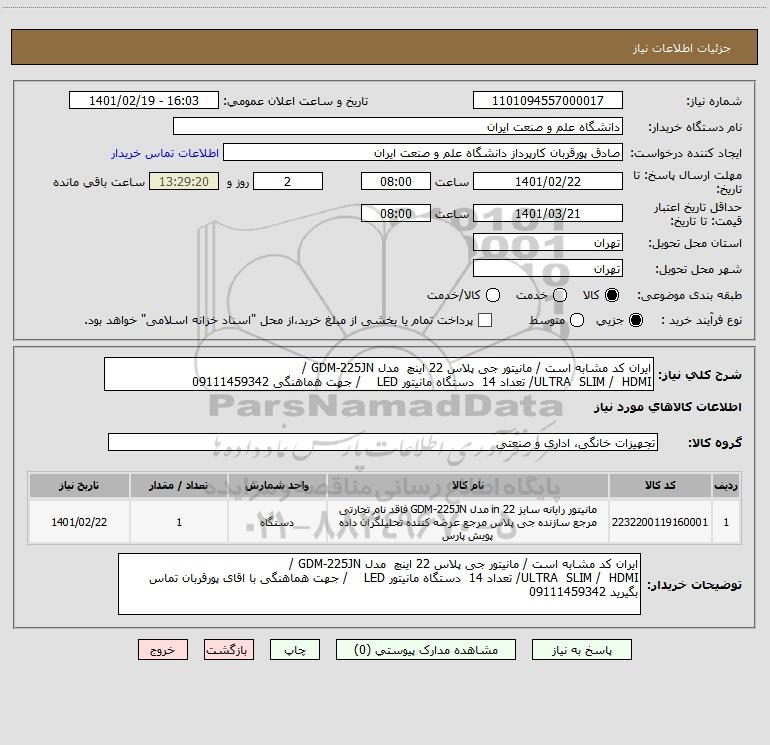Click the بازگشت back button
The image size is (770, 745).
click(x=229, y=650)
